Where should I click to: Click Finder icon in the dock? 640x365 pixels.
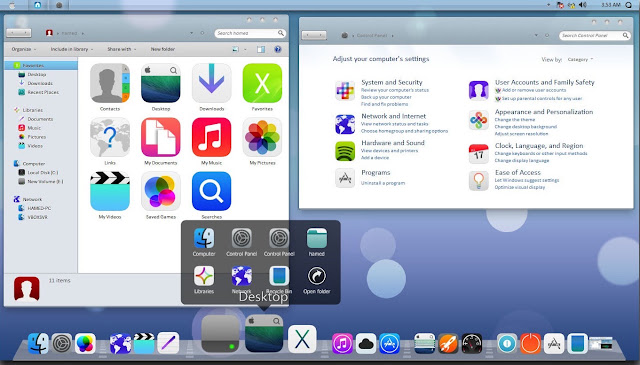pyautogui.click(x=38, y=343)
